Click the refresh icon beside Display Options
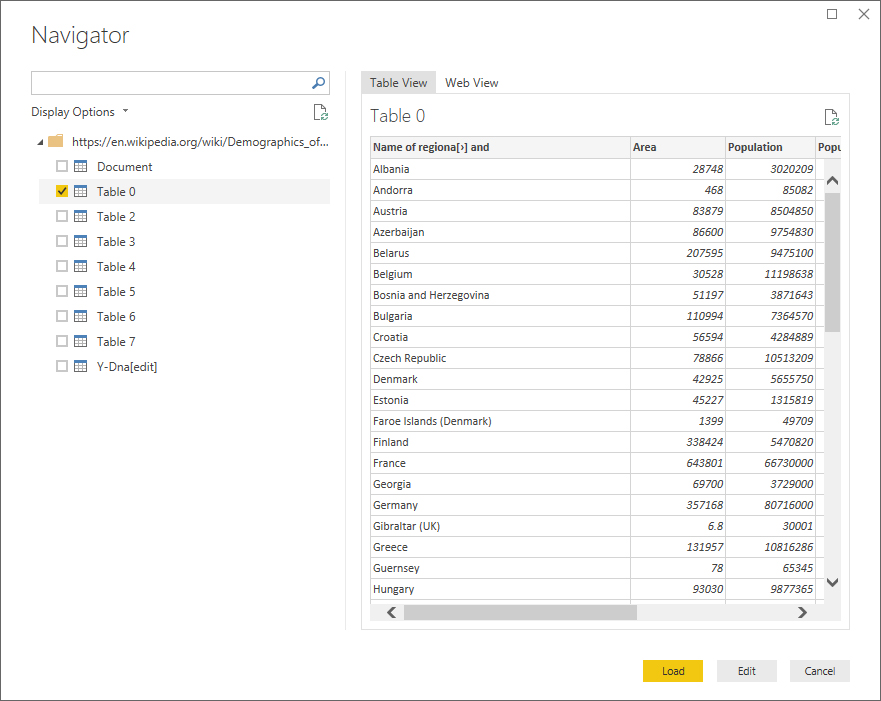Image resolution: width=881 pixels, height=701 pixels. click(x=320, y=112)
